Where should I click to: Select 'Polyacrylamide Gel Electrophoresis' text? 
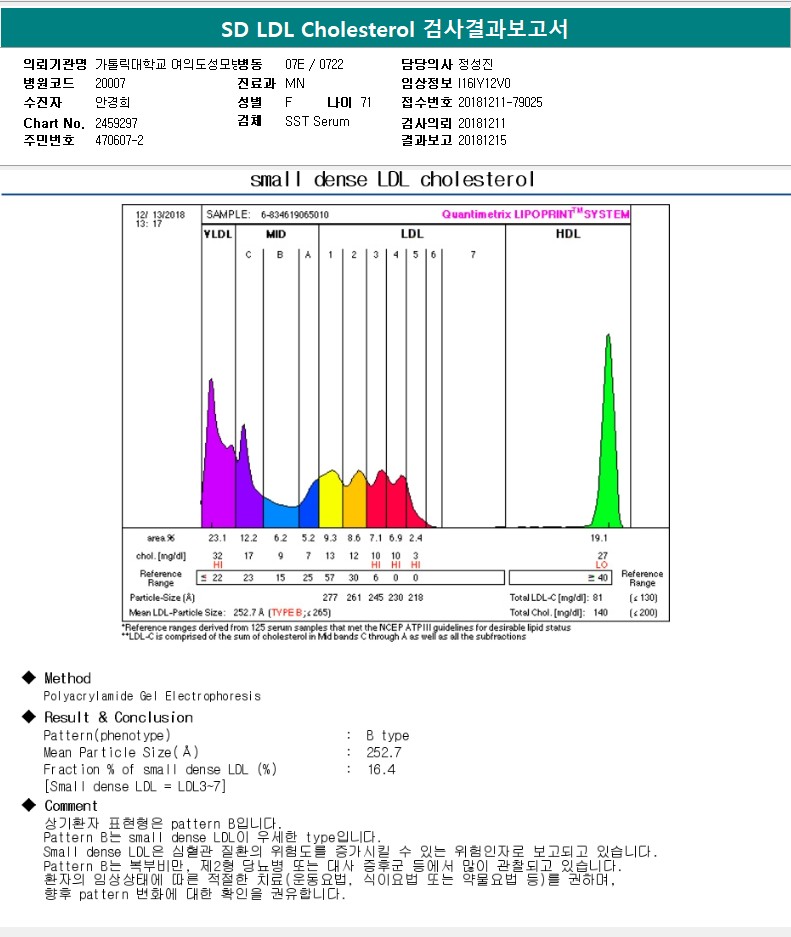pos(152,696)
